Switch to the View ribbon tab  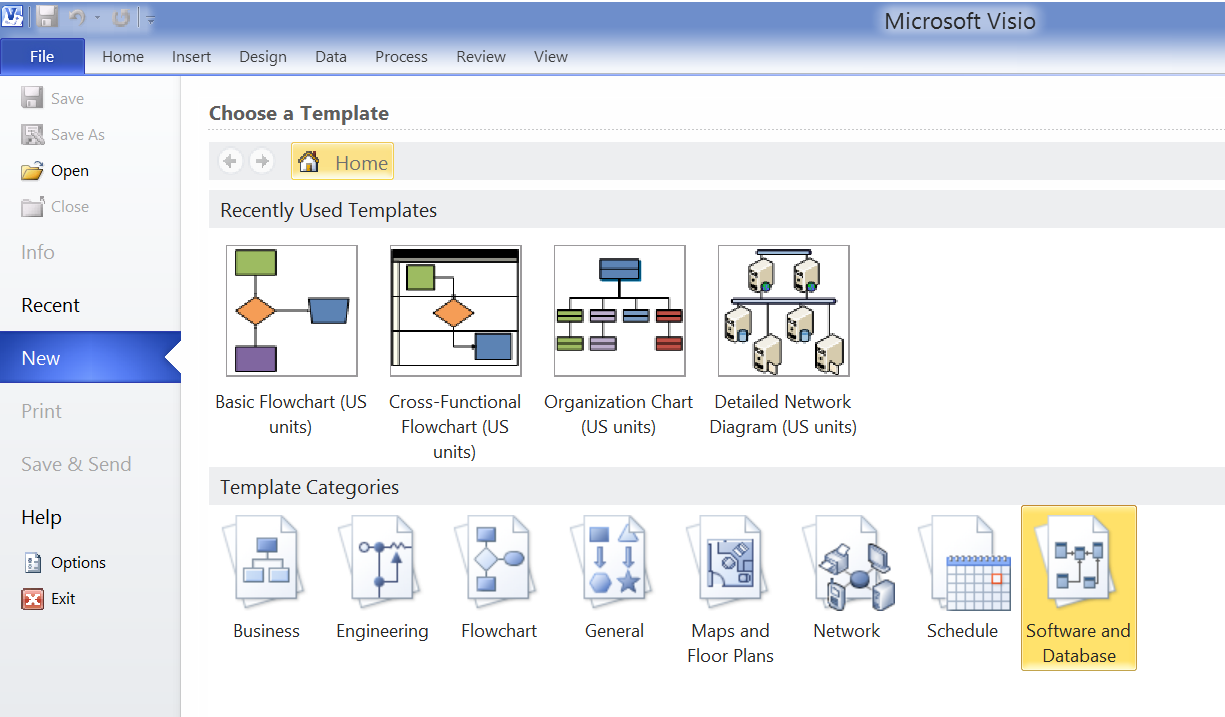(551, 57)
